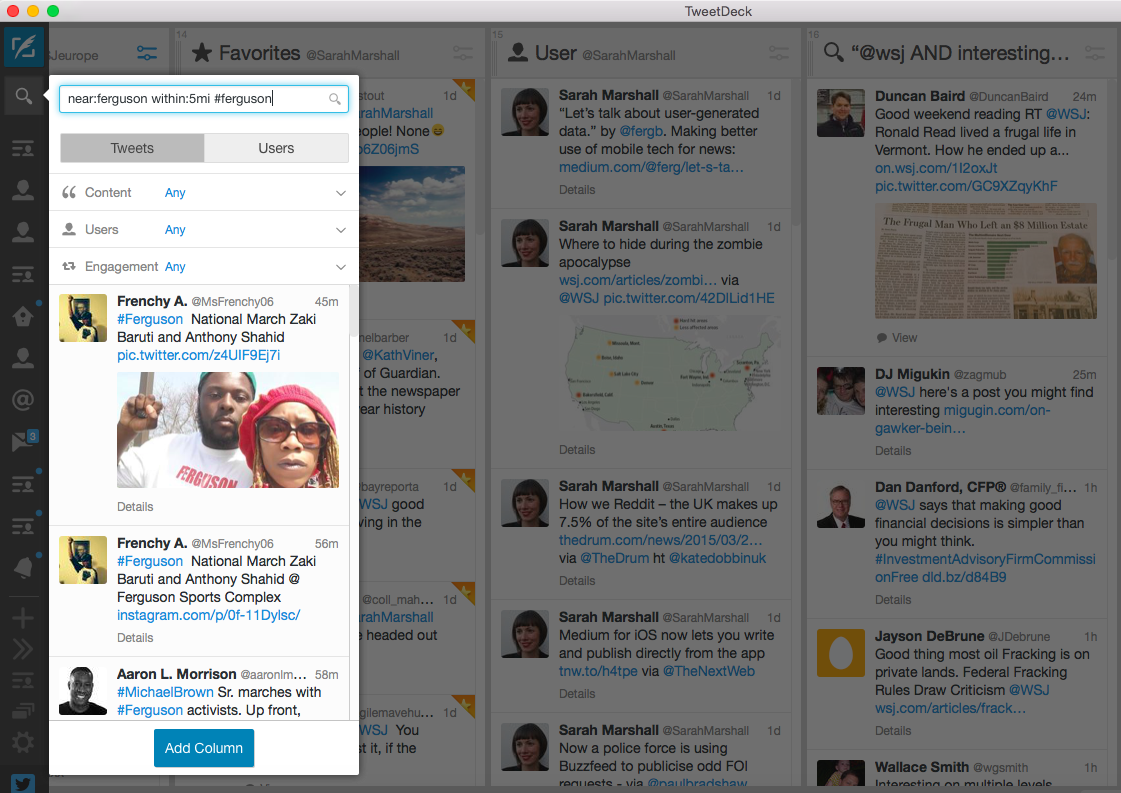This screenshot has width=1121, height=793.
Task: Open column options for the europe column
Action: [147, 54]
